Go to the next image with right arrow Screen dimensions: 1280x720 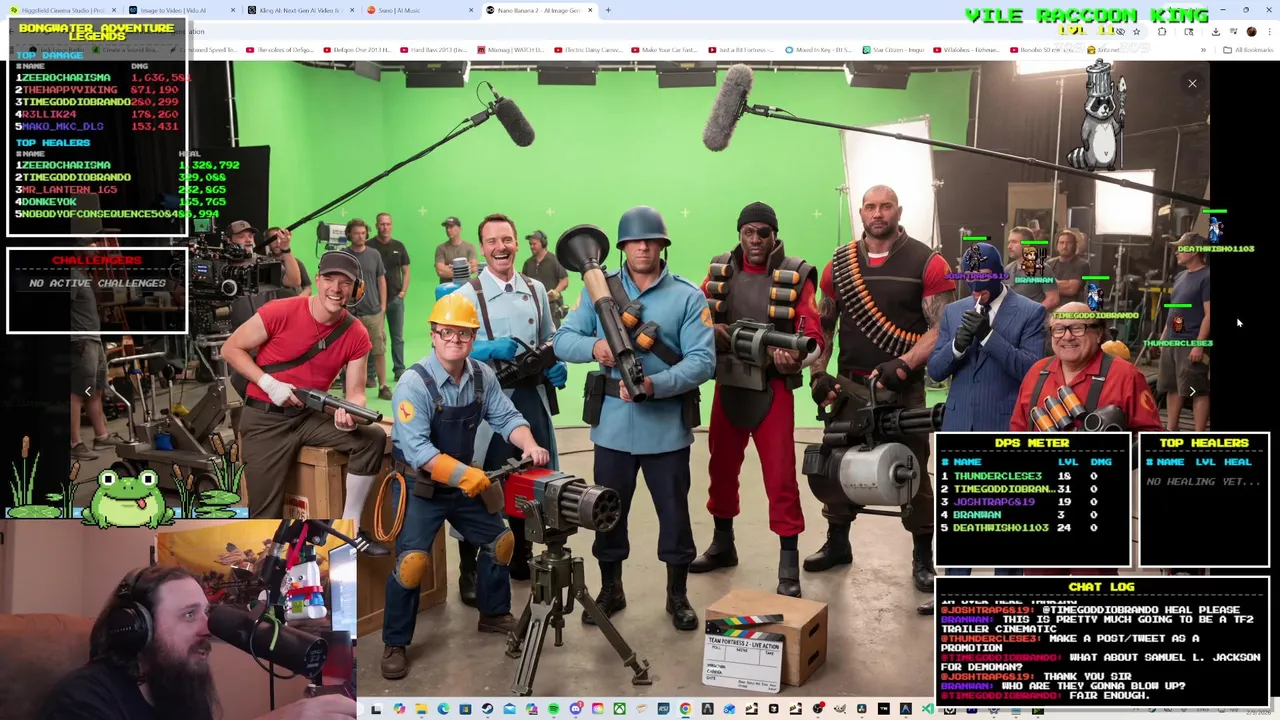point(1192,392)
